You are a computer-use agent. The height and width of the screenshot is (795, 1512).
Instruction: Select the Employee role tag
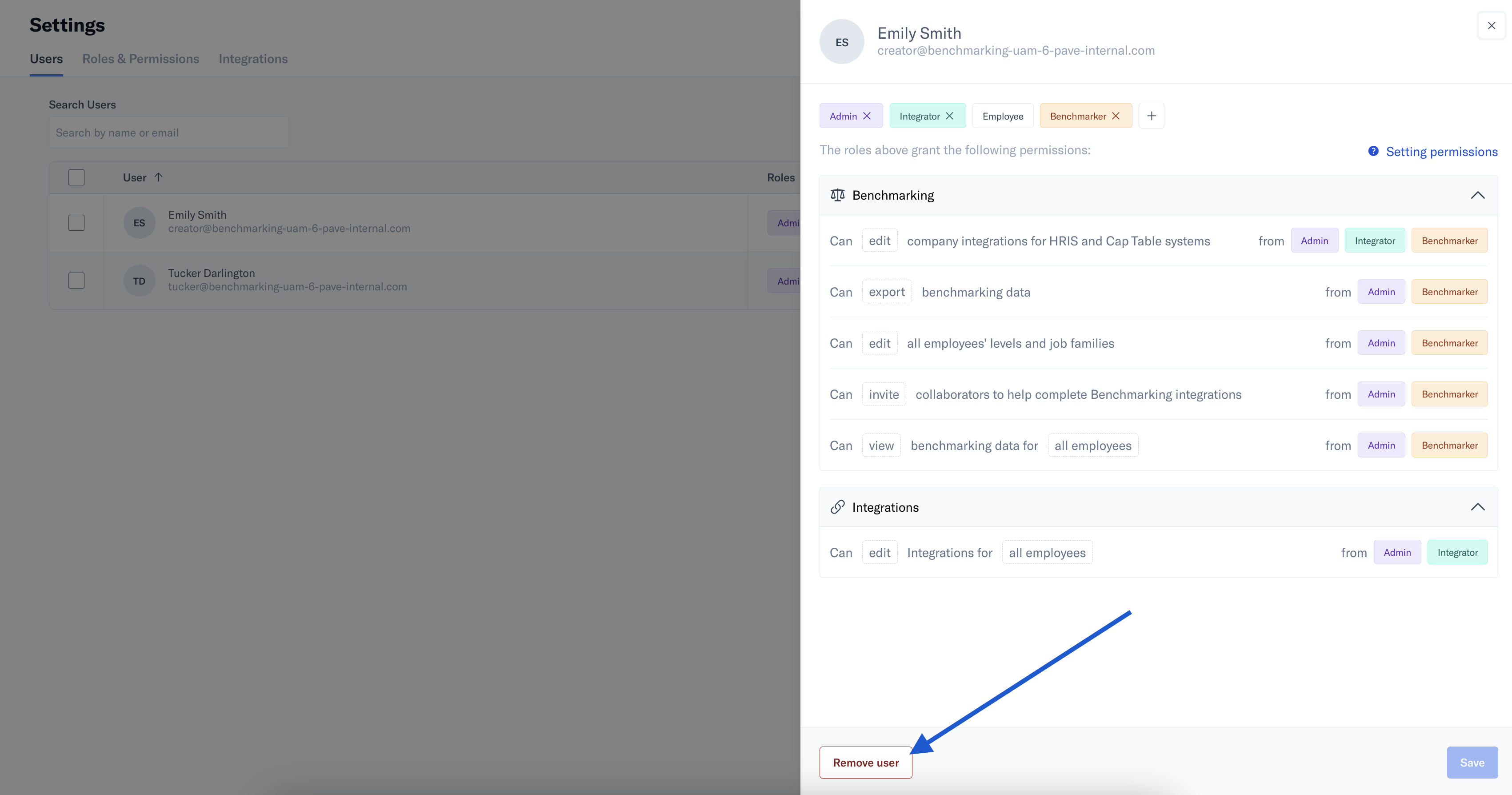1003,116
